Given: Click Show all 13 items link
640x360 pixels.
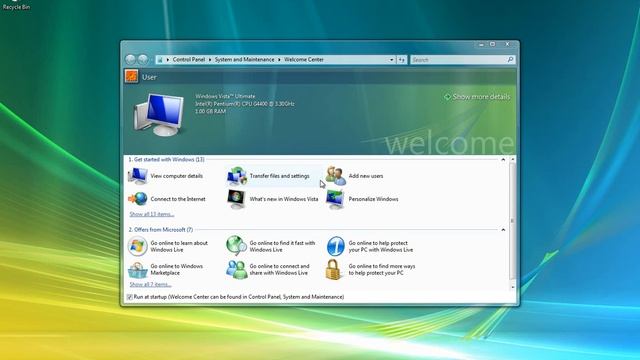Looking at the screenshot, I should [152, 214].
